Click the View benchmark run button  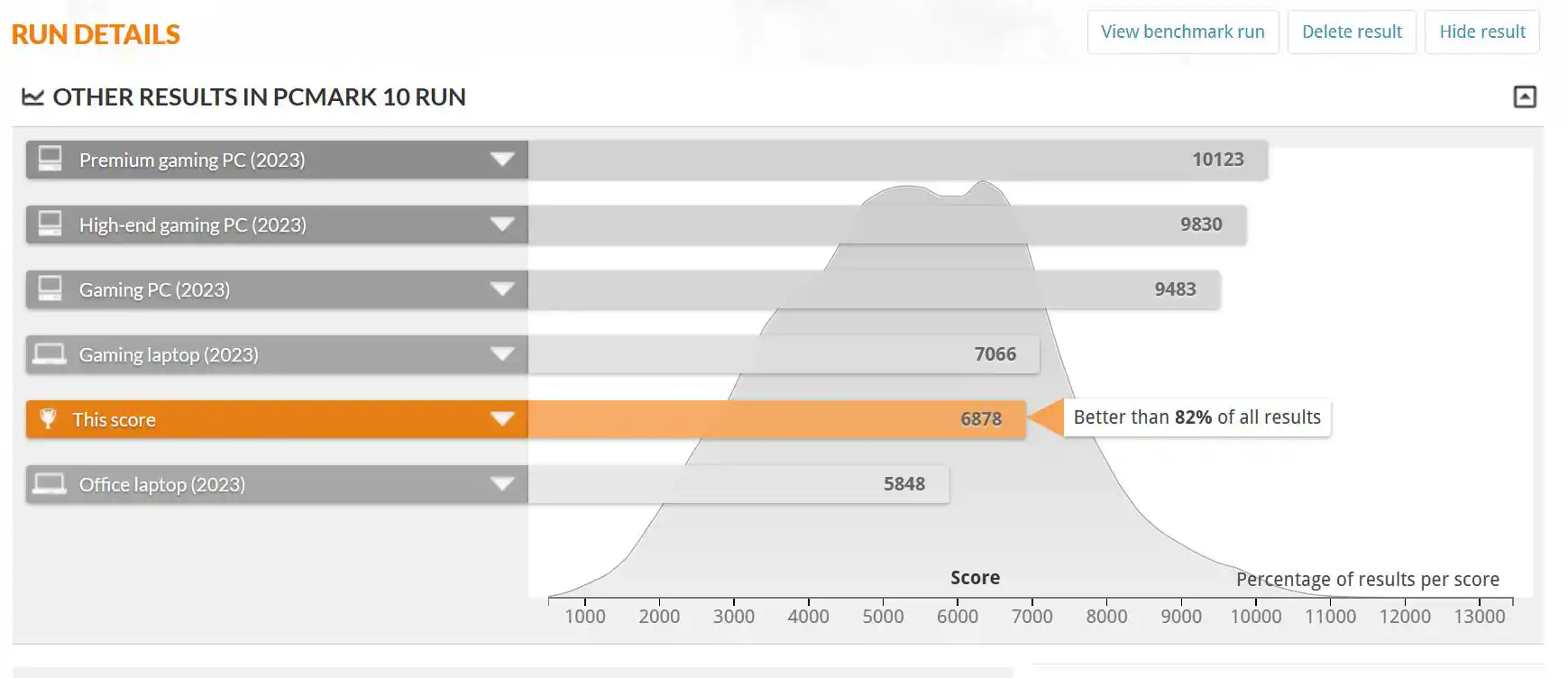point(1182,32)
